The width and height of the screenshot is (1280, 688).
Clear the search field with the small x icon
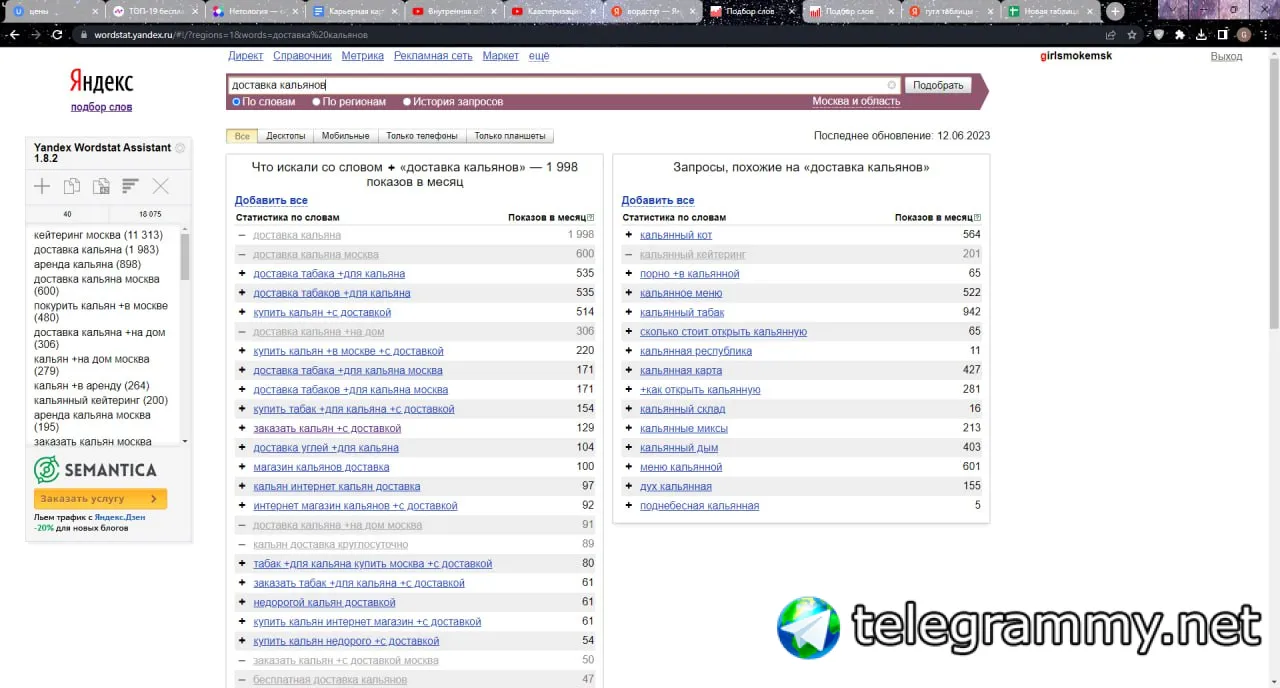892,85
